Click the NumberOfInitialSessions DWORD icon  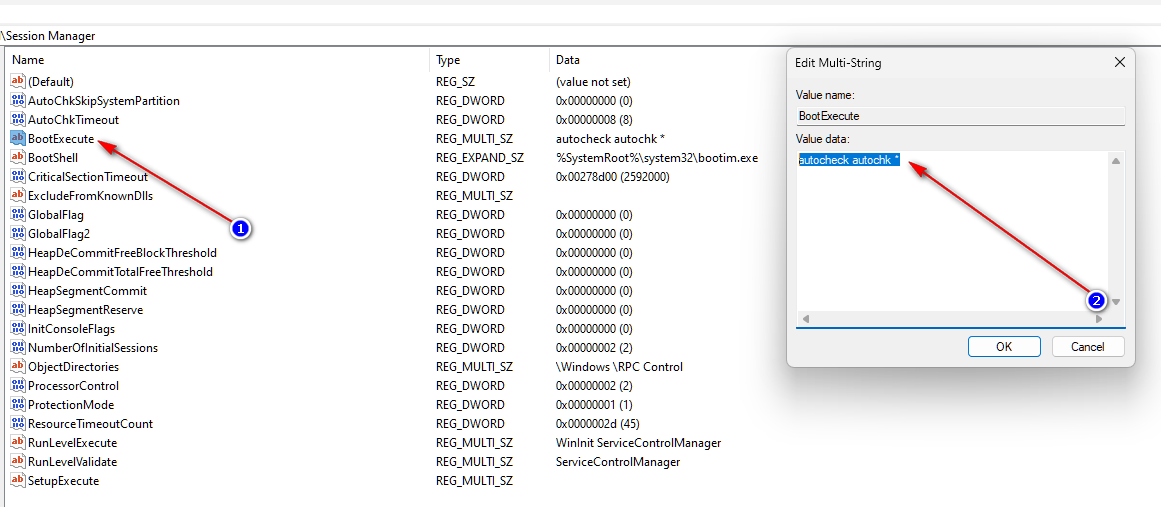click(x=18, y=347)
